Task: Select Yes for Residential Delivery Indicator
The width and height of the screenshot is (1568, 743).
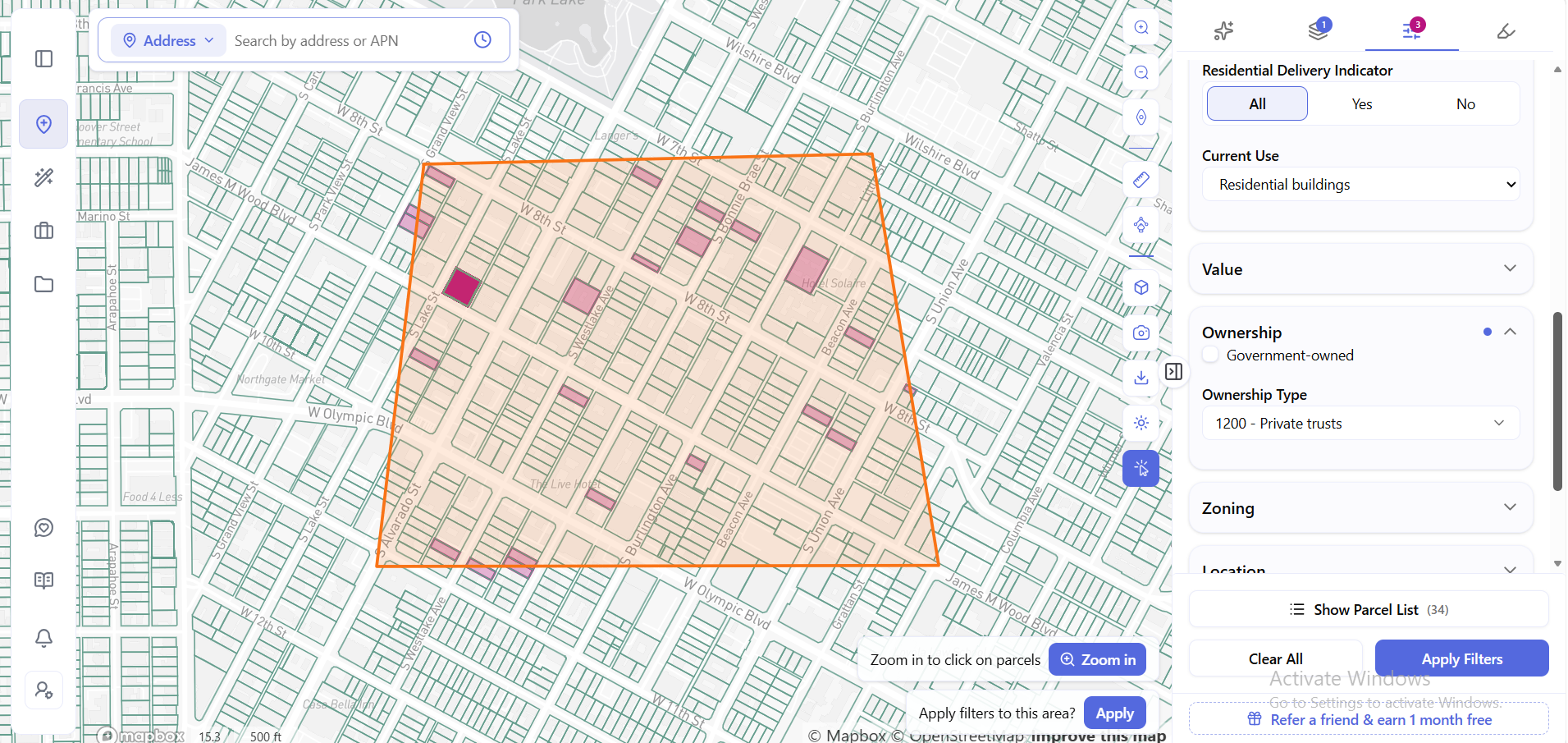Action: pyautogui.click(x=1361, y=104)
